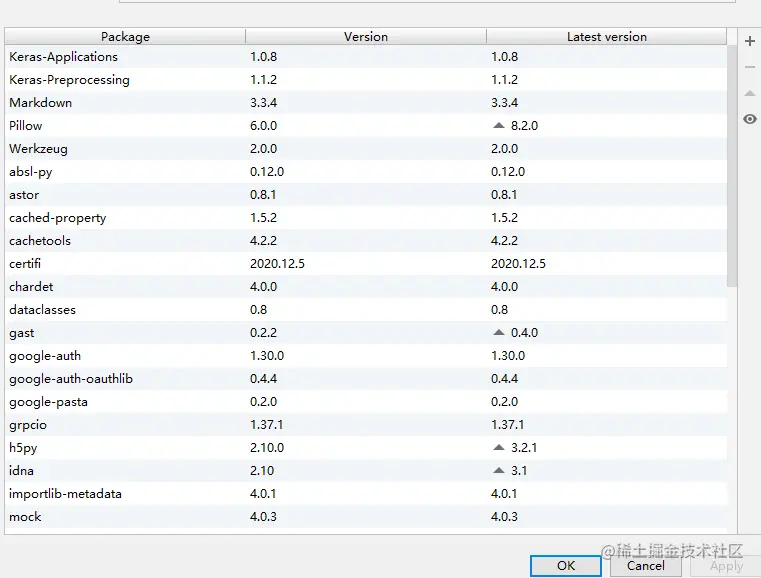This screenshot has width=761, height=578.
Task: Select the mock package row
Action: [x=366, y=516]
